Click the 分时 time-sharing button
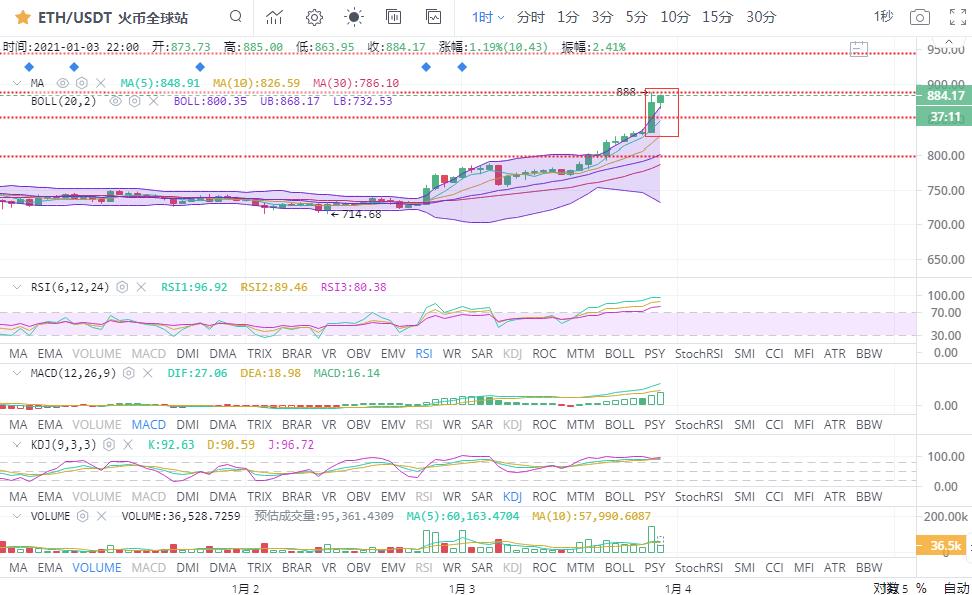 point(531,17)
